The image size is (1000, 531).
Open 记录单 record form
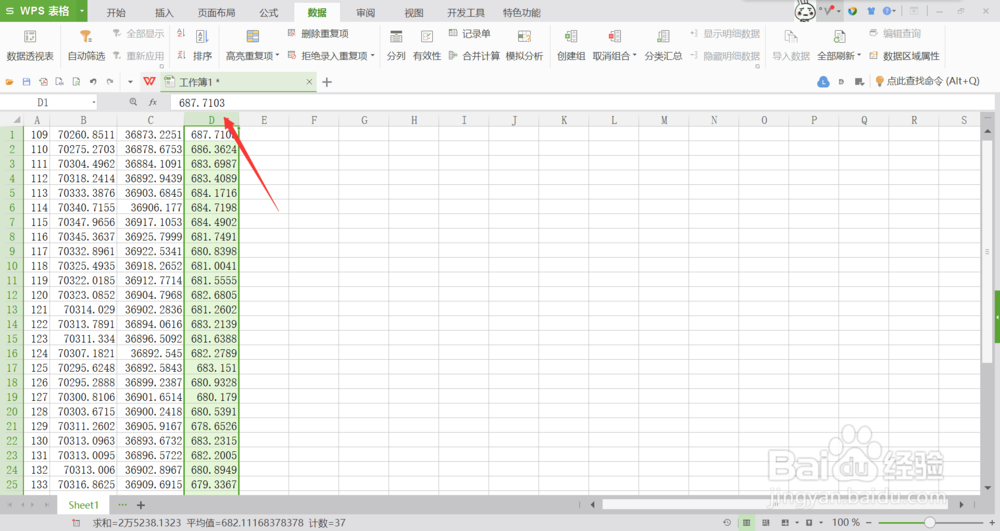click(x=469, y=34)
